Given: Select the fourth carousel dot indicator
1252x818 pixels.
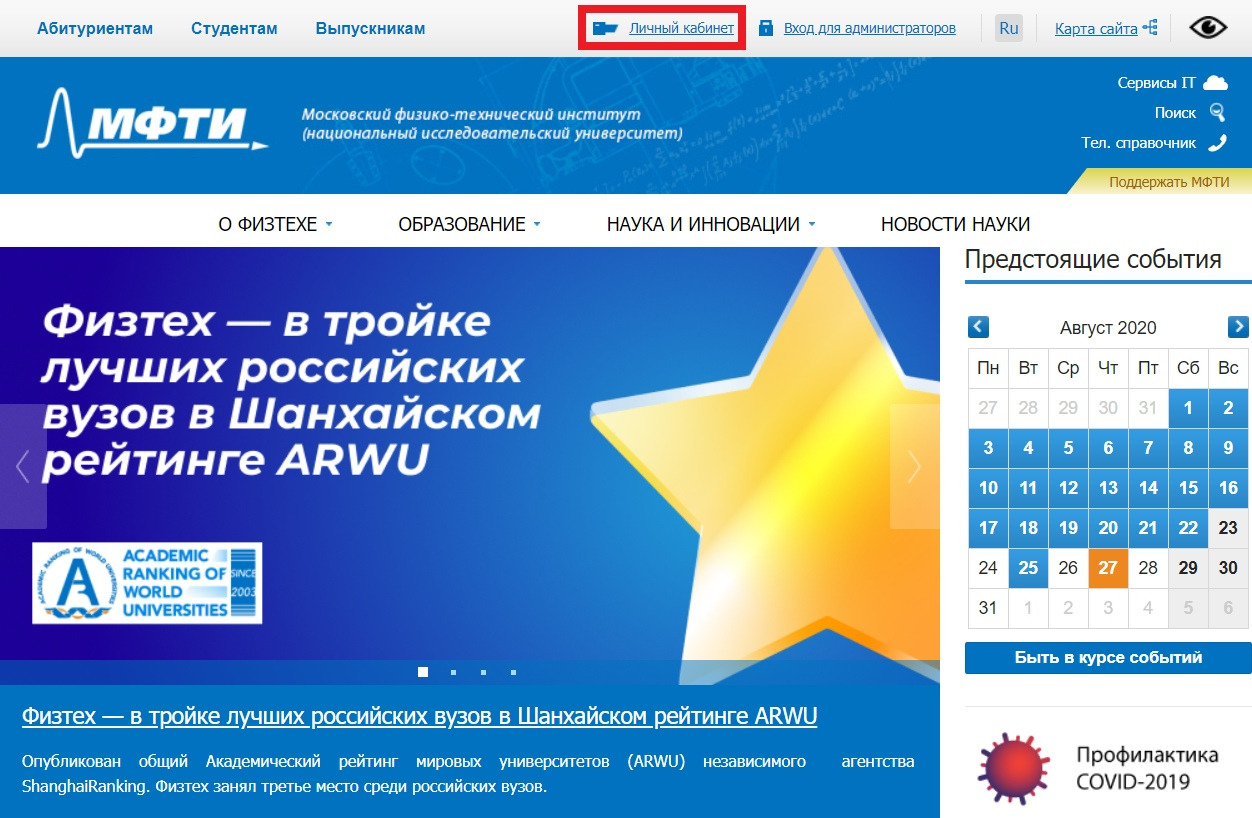Looking at the screenshot, I should [513, 672].
